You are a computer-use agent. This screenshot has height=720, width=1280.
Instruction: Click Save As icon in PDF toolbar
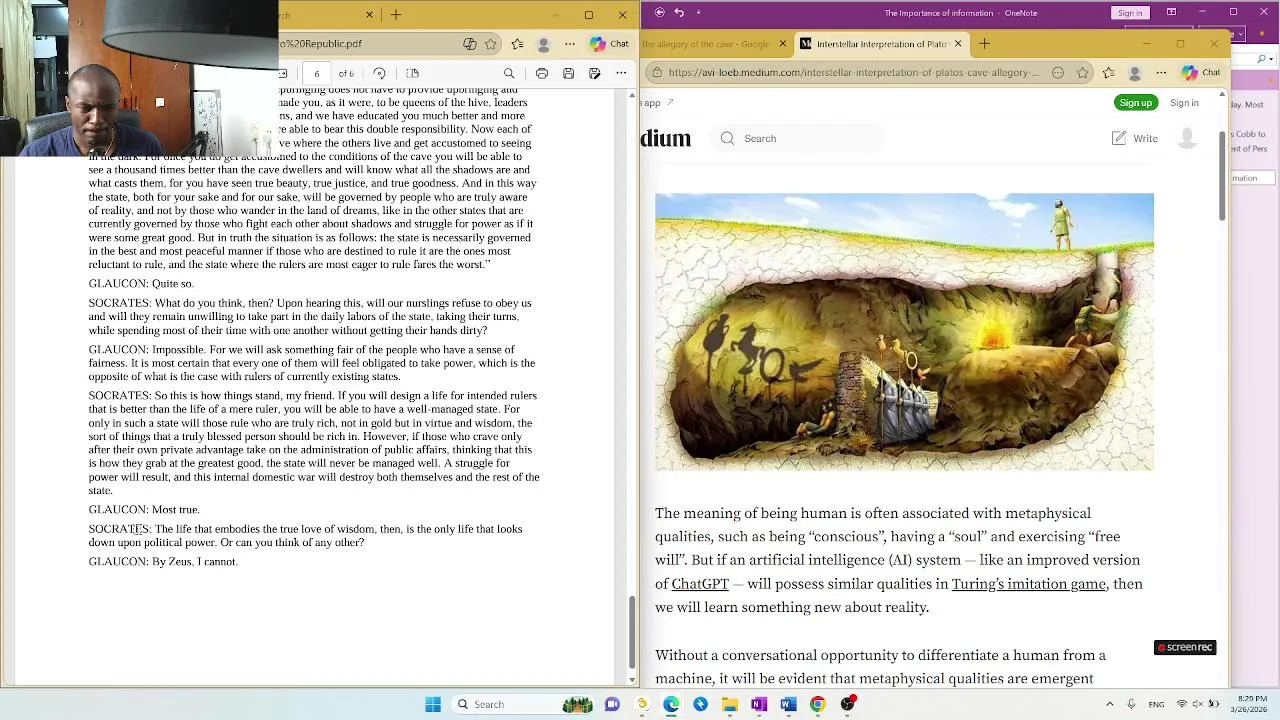coord(595,73)
